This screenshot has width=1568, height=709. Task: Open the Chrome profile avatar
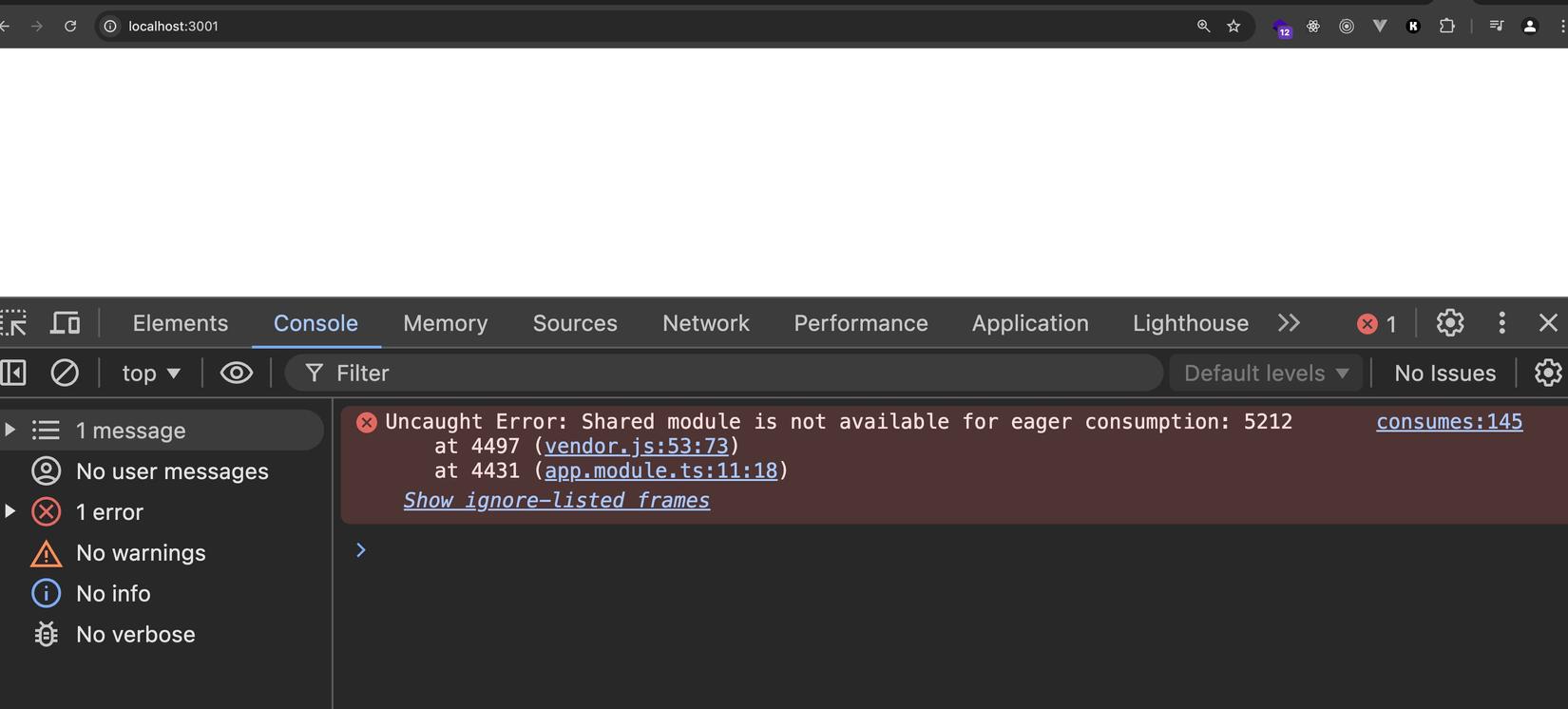(1530, 27)
